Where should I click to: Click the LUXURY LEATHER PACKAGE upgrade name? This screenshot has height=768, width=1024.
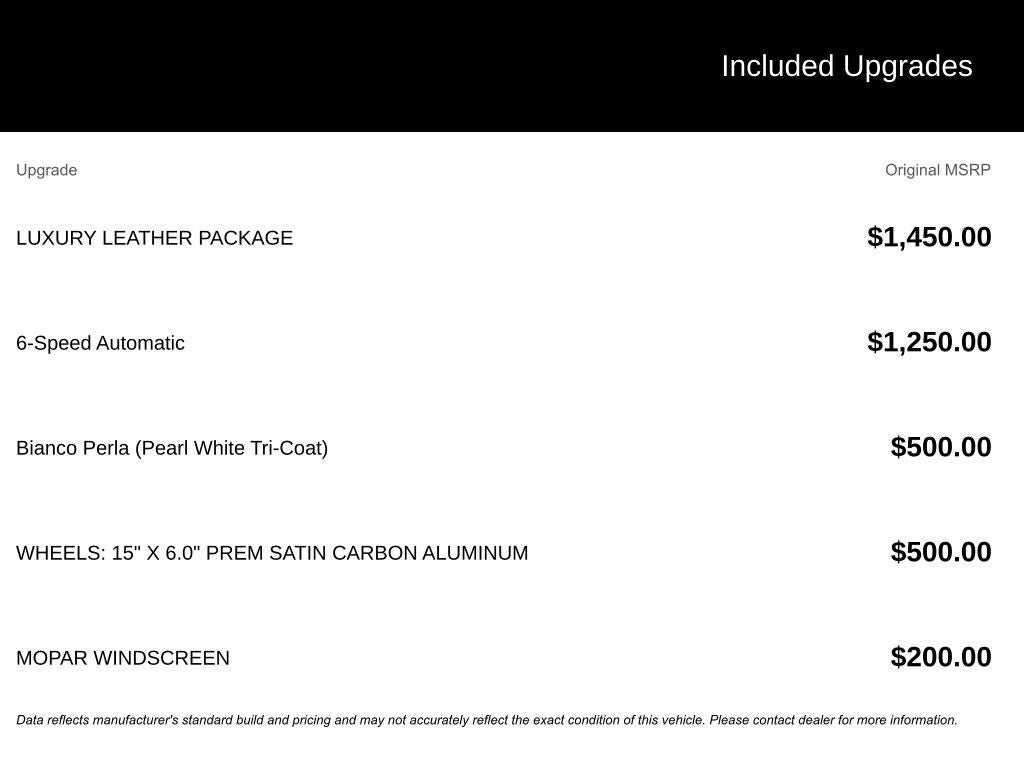pyautogui.click(x=155, y=238)
